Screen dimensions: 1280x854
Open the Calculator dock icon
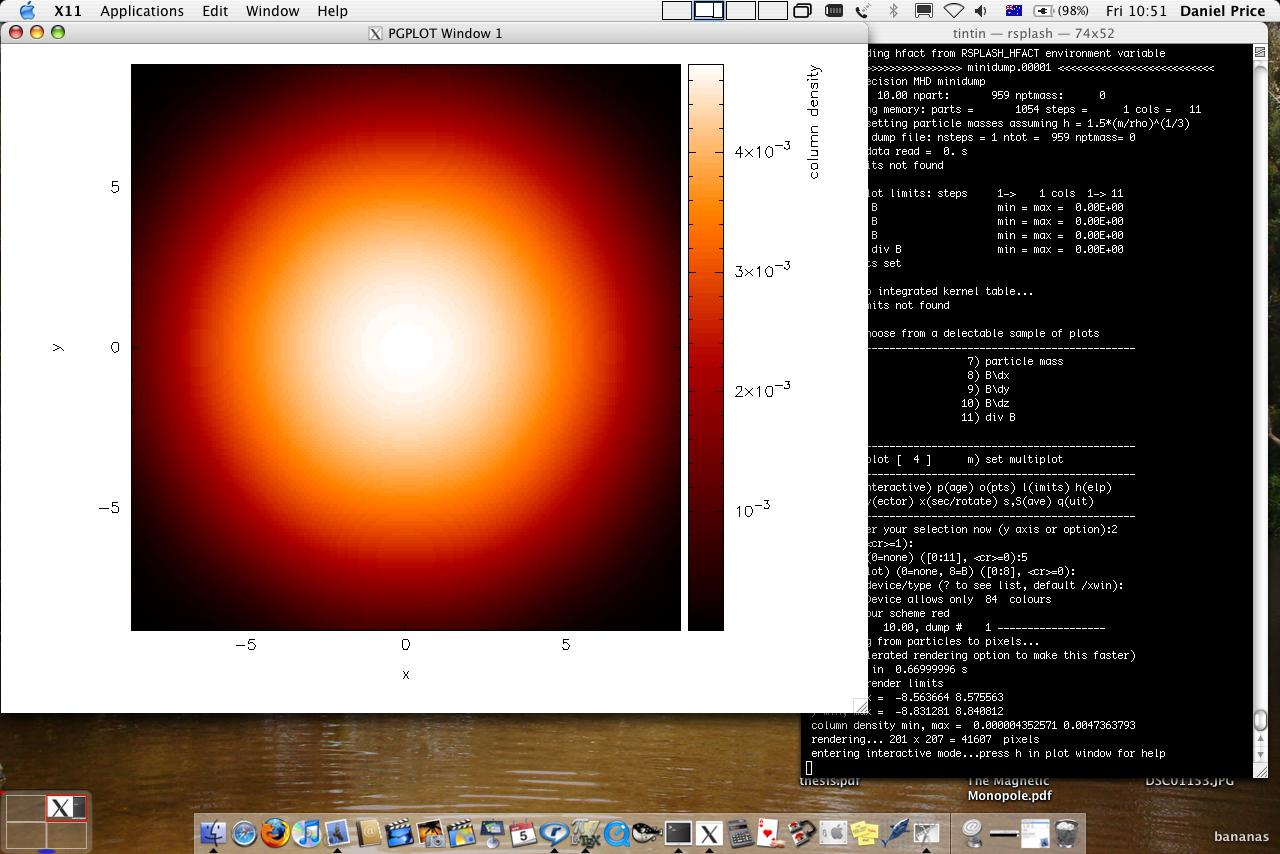pyautogui.click(x=740, y=832)
